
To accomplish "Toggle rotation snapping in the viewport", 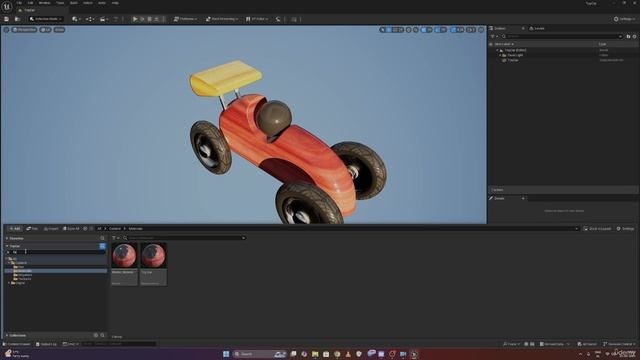I will click(x=437, y=30).
